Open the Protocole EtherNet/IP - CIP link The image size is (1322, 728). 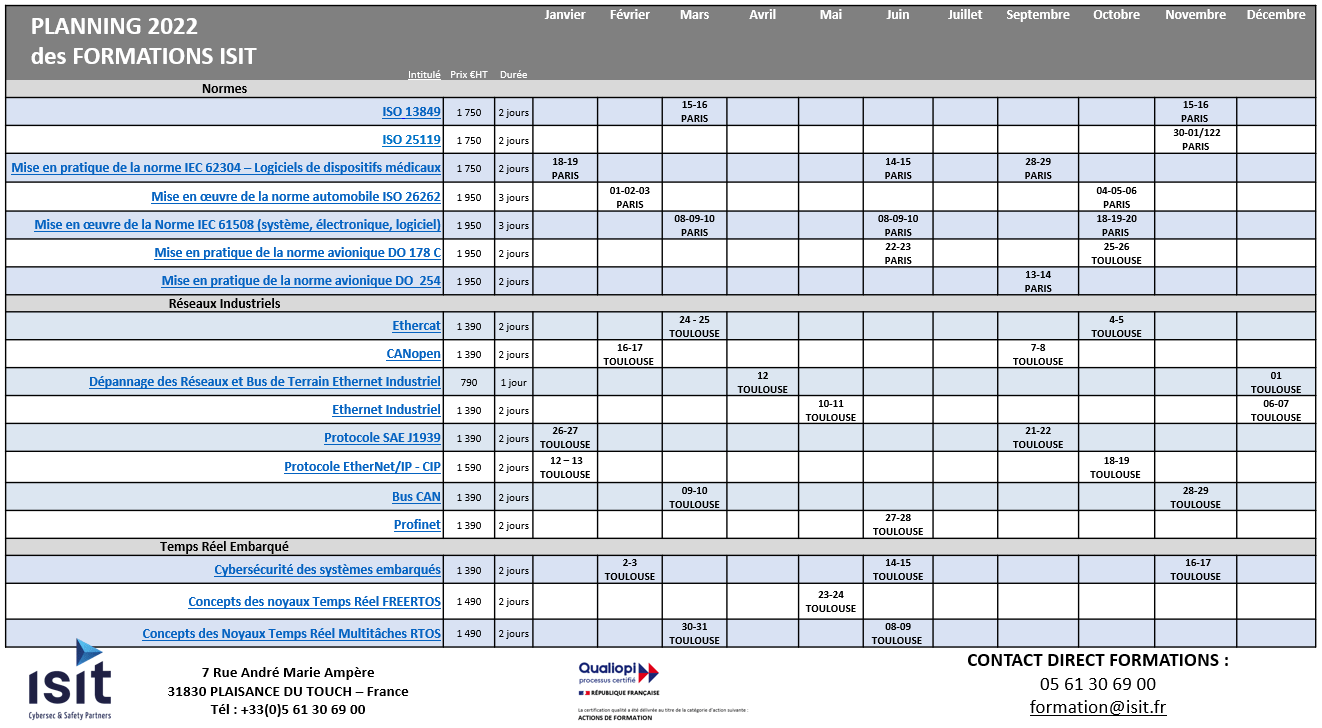[362, 467]
